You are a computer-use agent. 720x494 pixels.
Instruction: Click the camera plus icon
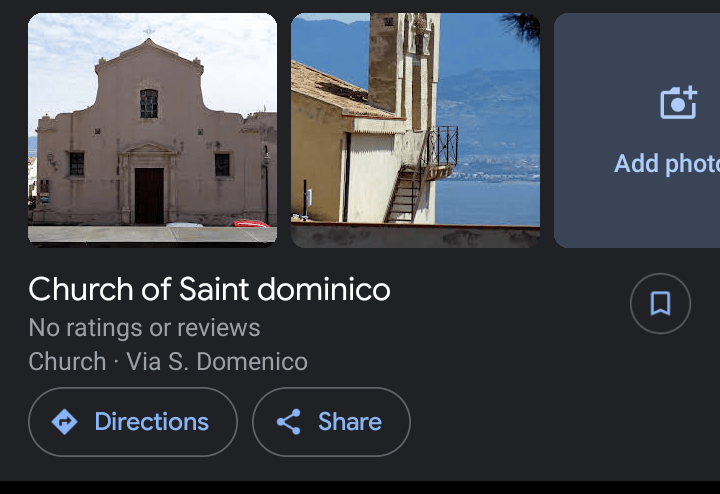click(x=678, y=103)
